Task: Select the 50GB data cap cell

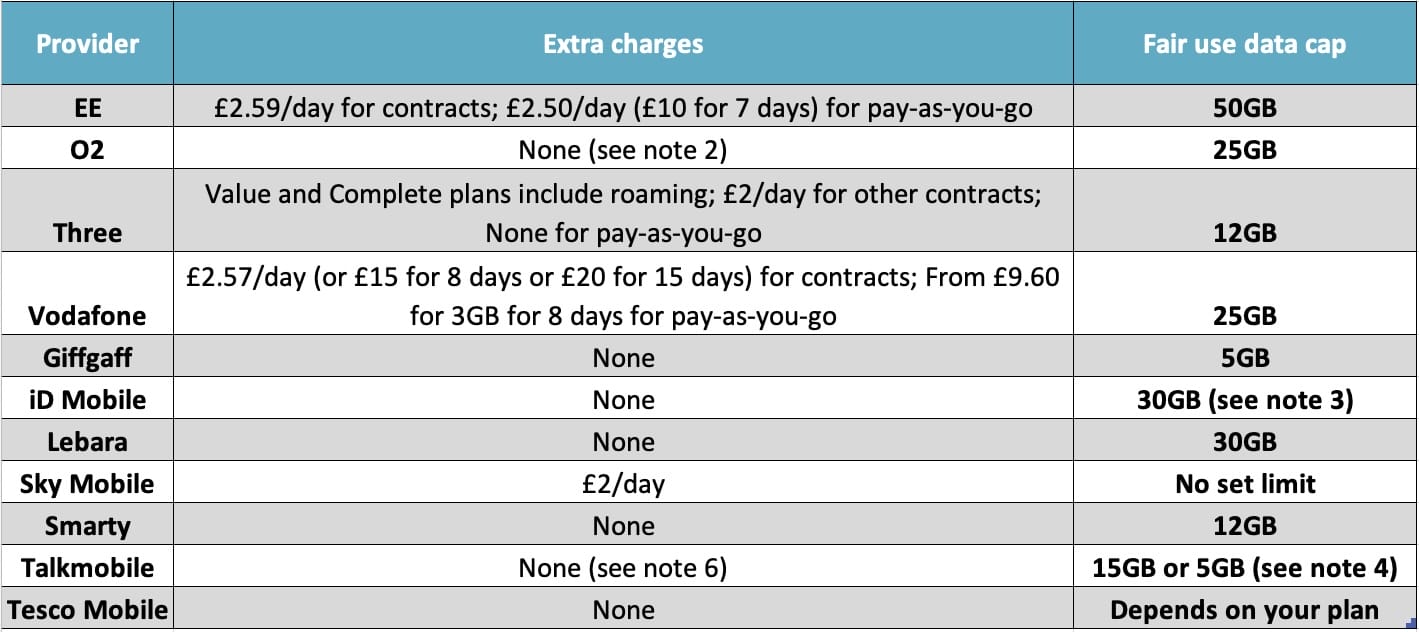Action: coord(1244,107)
